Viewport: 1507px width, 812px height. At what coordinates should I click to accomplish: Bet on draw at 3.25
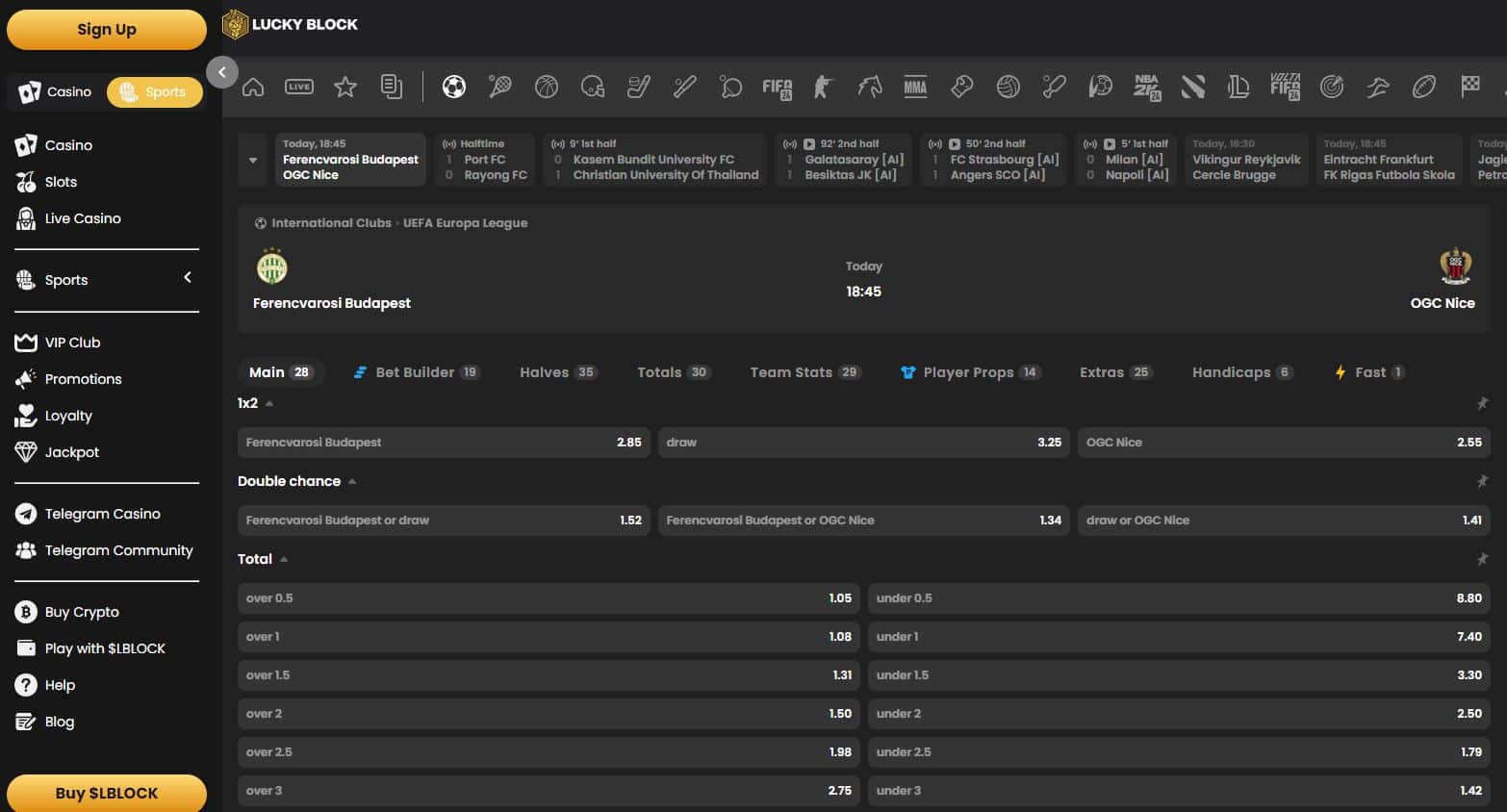click(x=863, y=443)
